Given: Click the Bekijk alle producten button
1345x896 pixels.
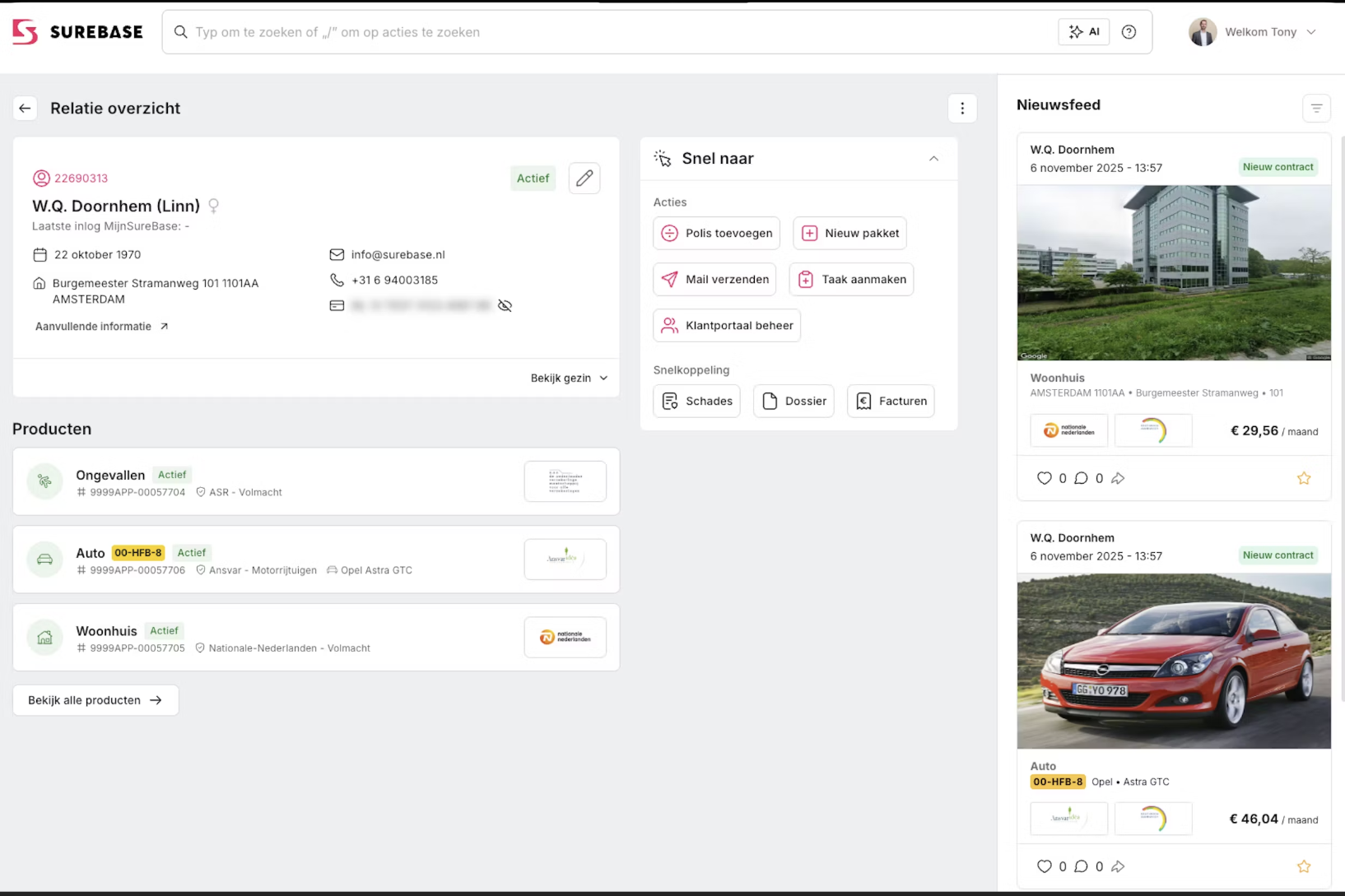Looking at the screenshot, I should 95,699.
